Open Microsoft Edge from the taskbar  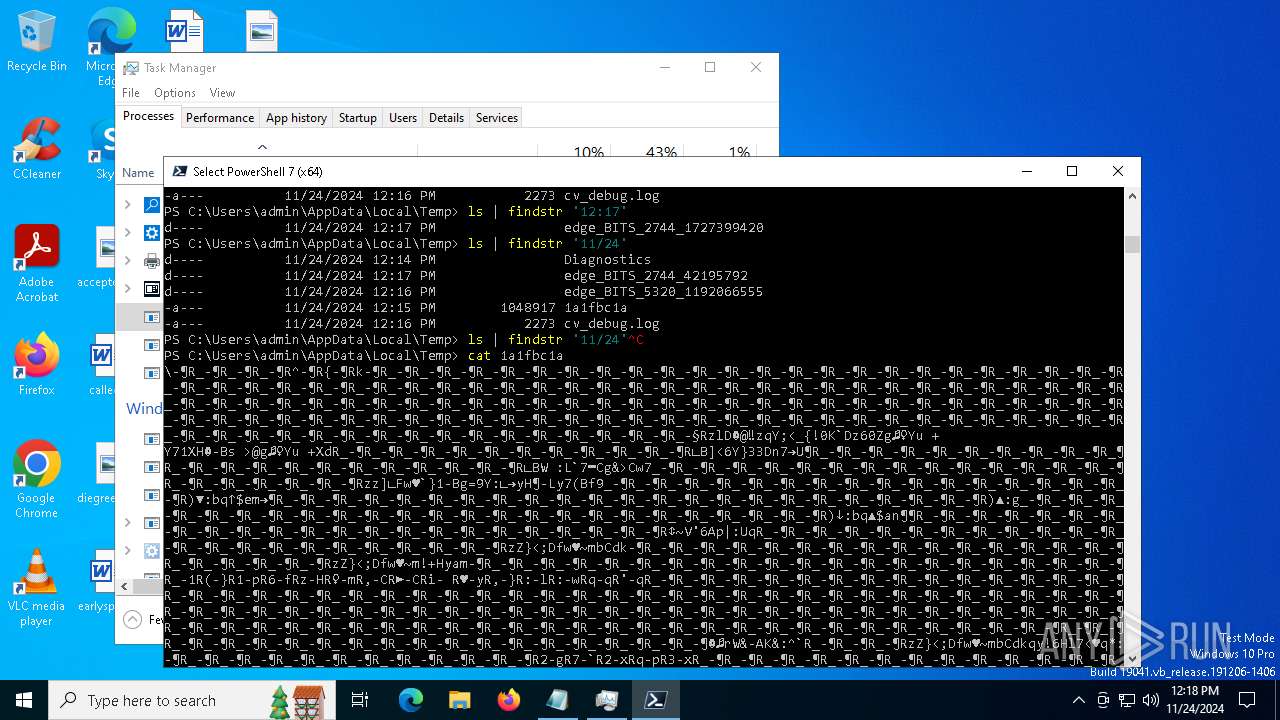(x=411, y=700)
